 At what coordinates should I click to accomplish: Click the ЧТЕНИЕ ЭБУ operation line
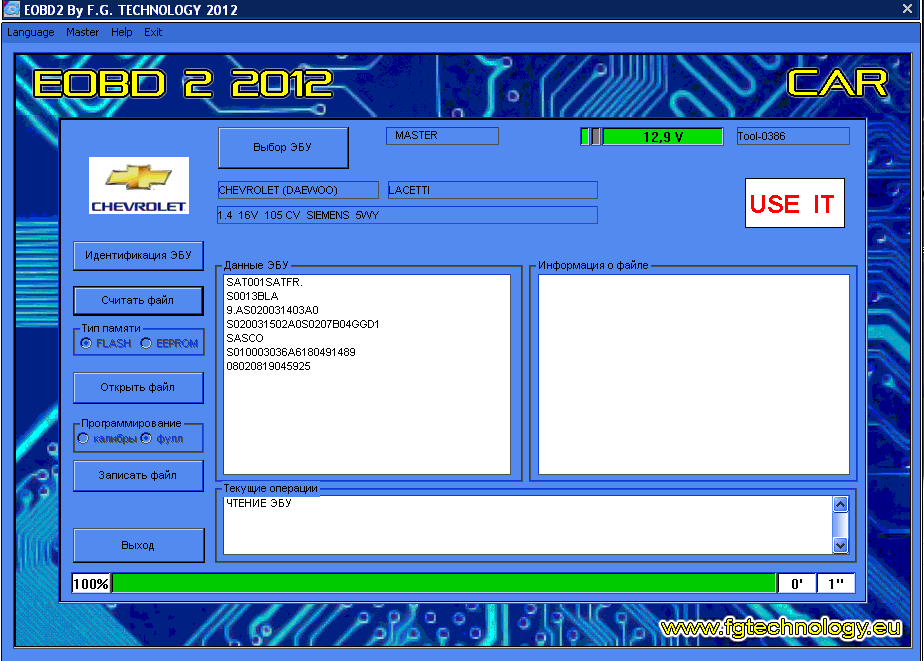(x=259, y=503)
